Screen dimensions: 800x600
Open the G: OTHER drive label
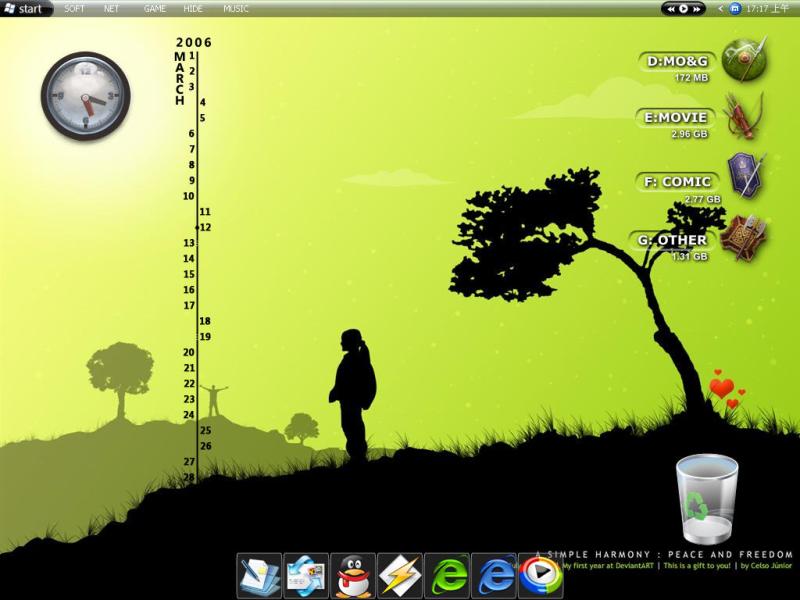tap(673, 240)
